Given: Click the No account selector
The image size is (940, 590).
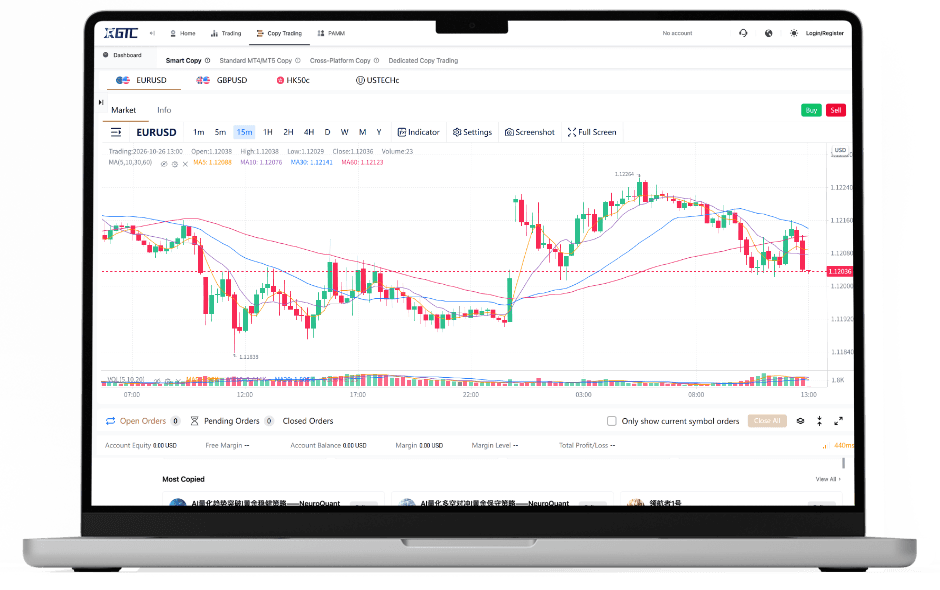Looking at the screenshot, I should (677, 34).
